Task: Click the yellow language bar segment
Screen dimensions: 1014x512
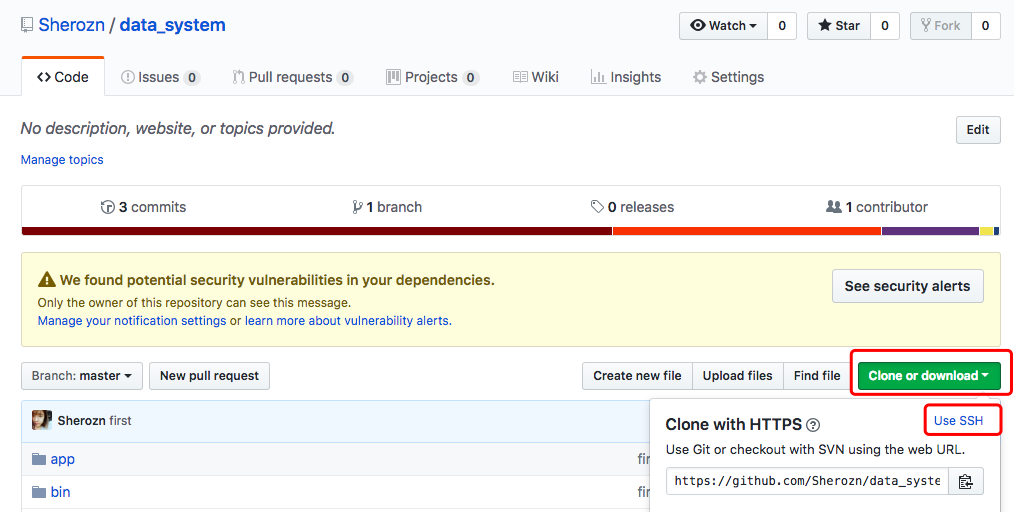Action: tap(986, 231)
